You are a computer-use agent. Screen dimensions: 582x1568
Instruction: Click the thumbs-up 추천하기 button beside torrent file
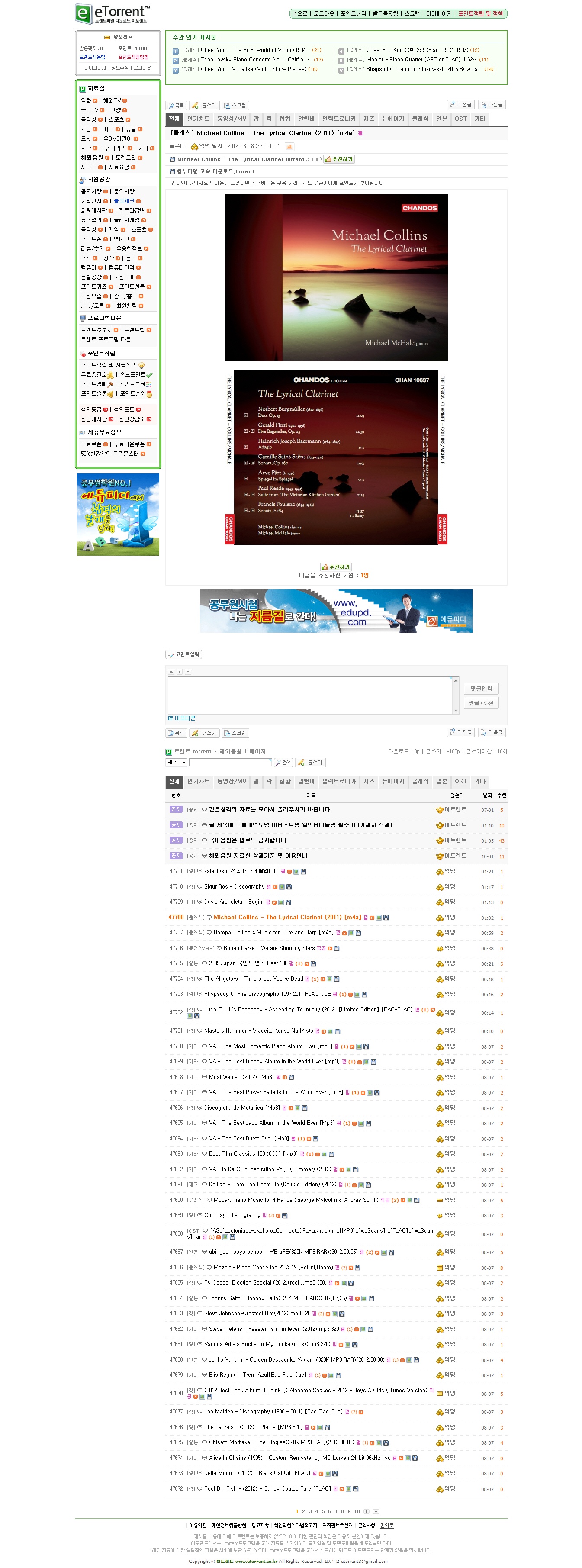point(338,159)
